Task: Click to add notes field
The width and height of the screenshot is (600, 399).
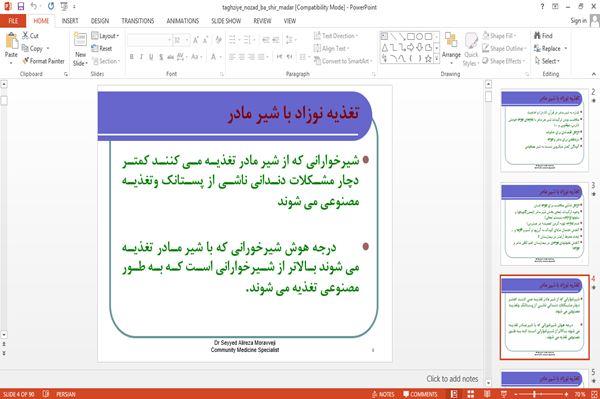Action: (452, 379)
